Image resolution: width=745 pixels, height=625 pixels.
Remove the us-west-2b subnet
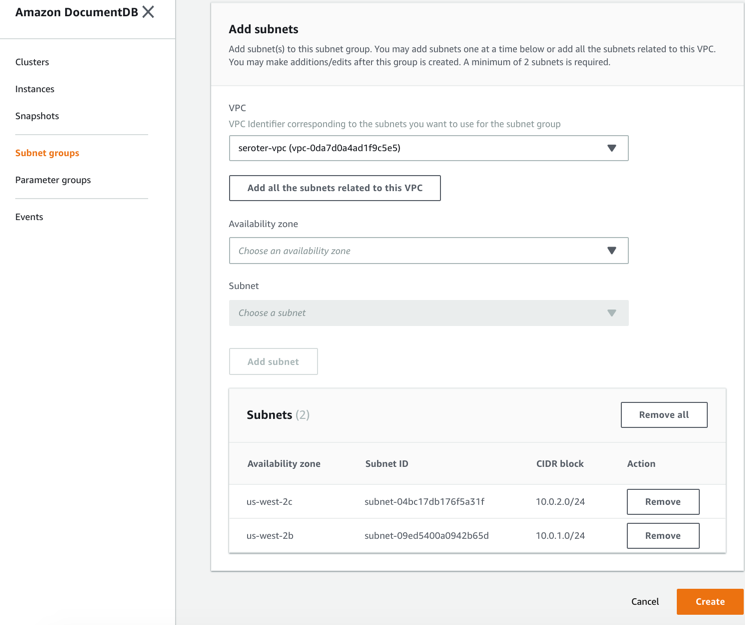(x=662, y=536)
